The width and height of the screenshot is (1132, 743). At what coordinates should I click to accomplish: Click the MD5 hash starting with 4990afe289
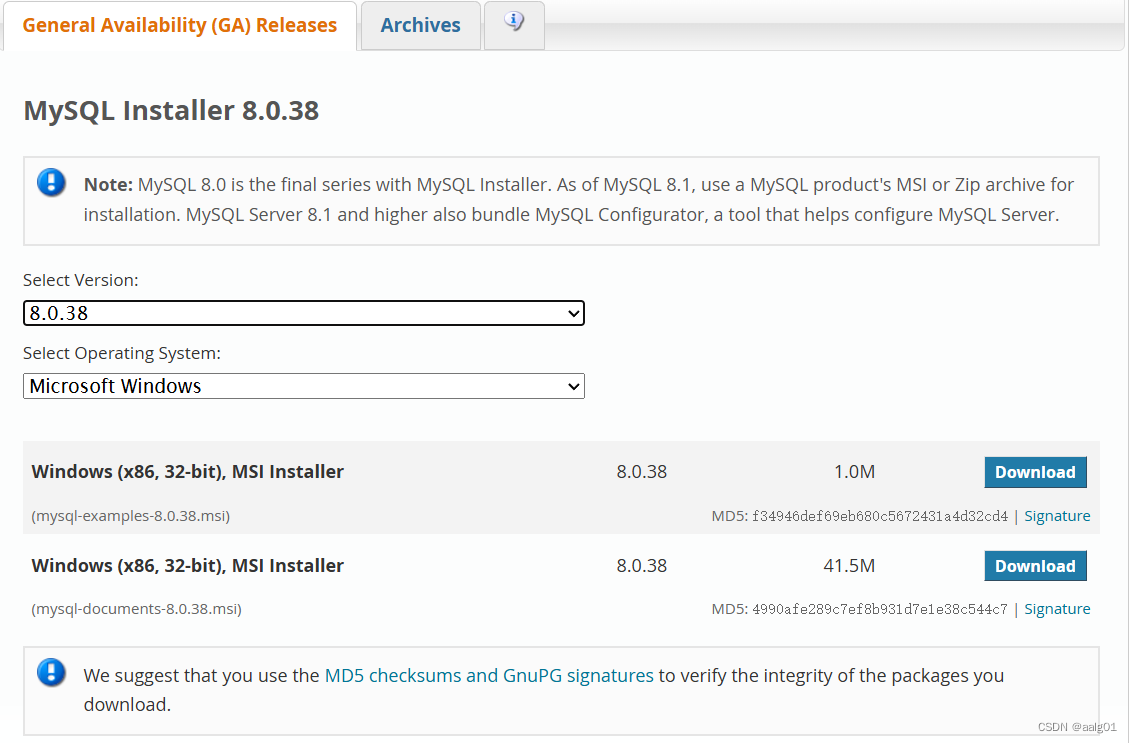(x=880, y=609)
